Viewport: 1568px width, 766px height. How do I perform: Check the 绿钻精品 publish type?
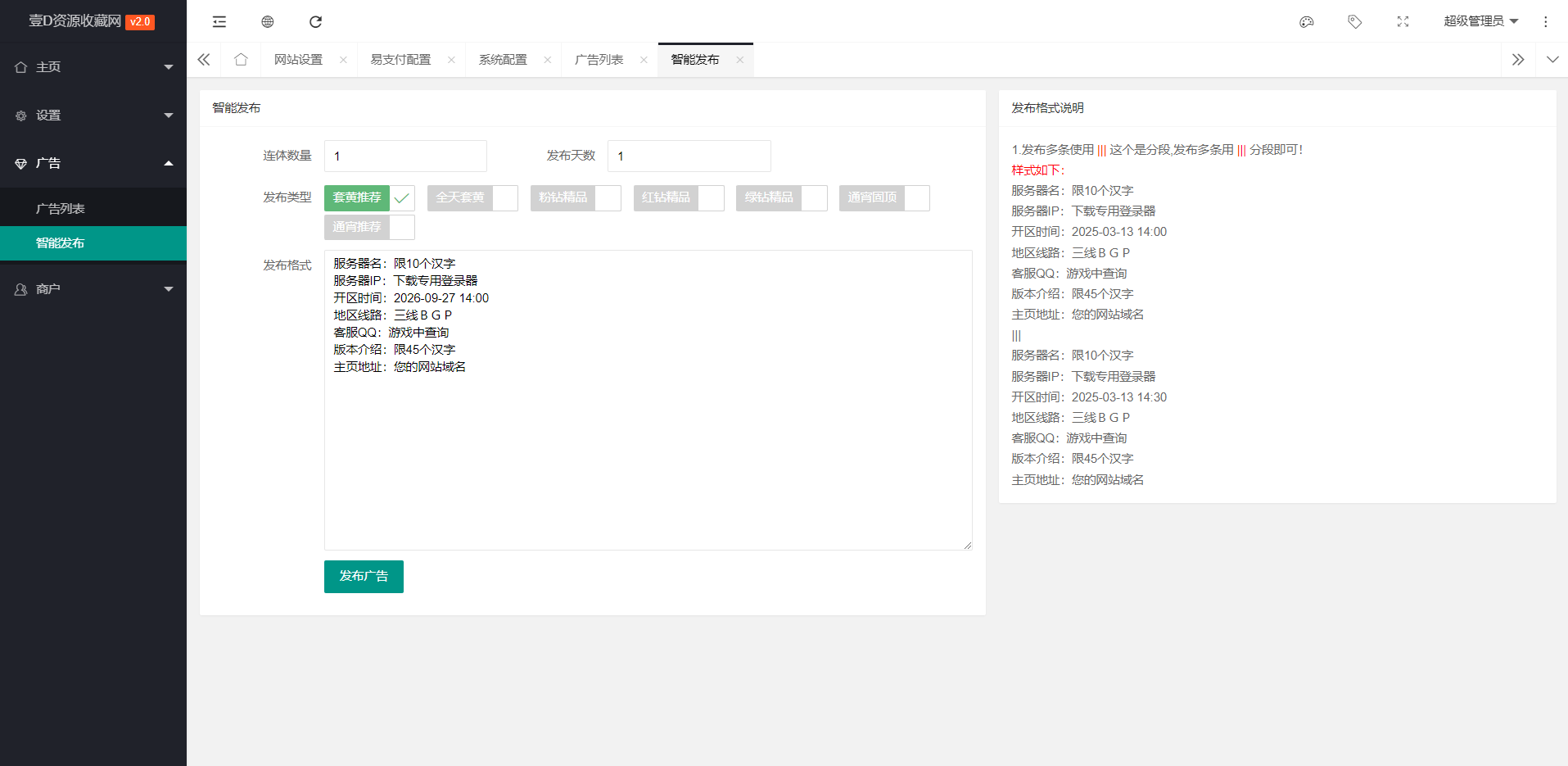coord(781,197)
